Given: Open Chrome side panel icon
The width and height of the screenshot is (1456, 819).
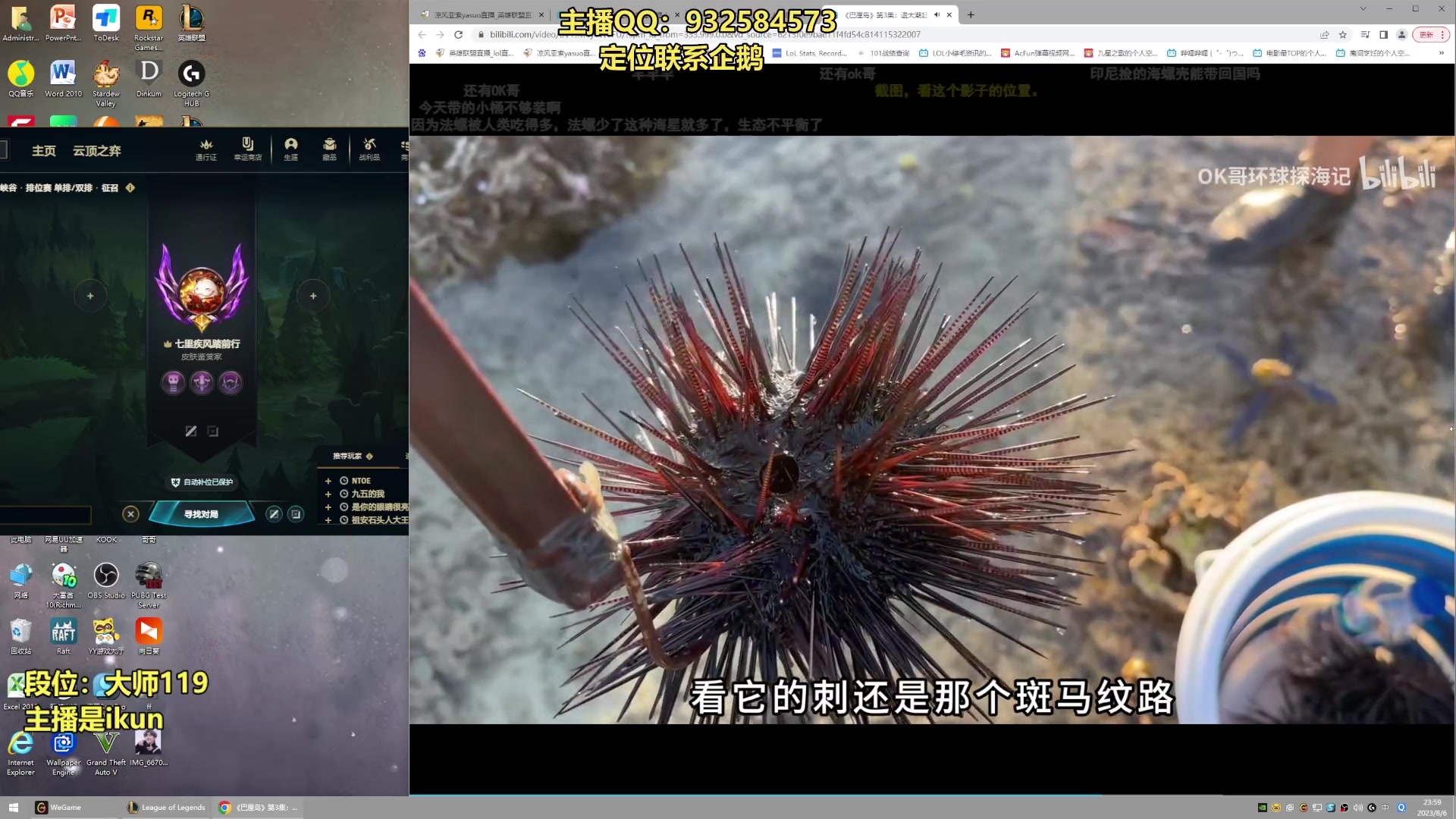Looking at the screenshot, I should (1383, 35).
